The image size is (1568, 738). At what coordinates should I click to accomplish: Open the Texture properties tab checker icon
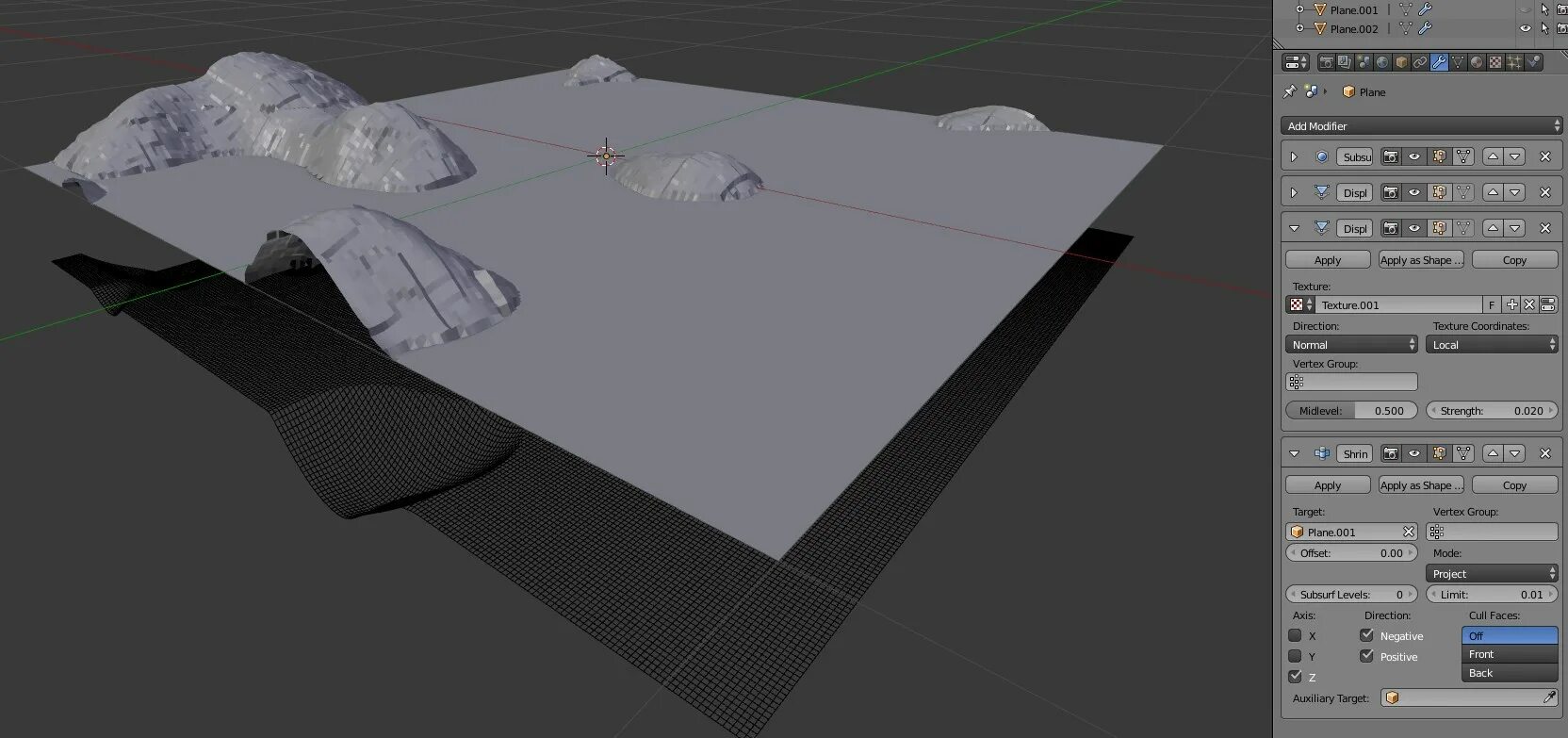[x=1495, y=62]
